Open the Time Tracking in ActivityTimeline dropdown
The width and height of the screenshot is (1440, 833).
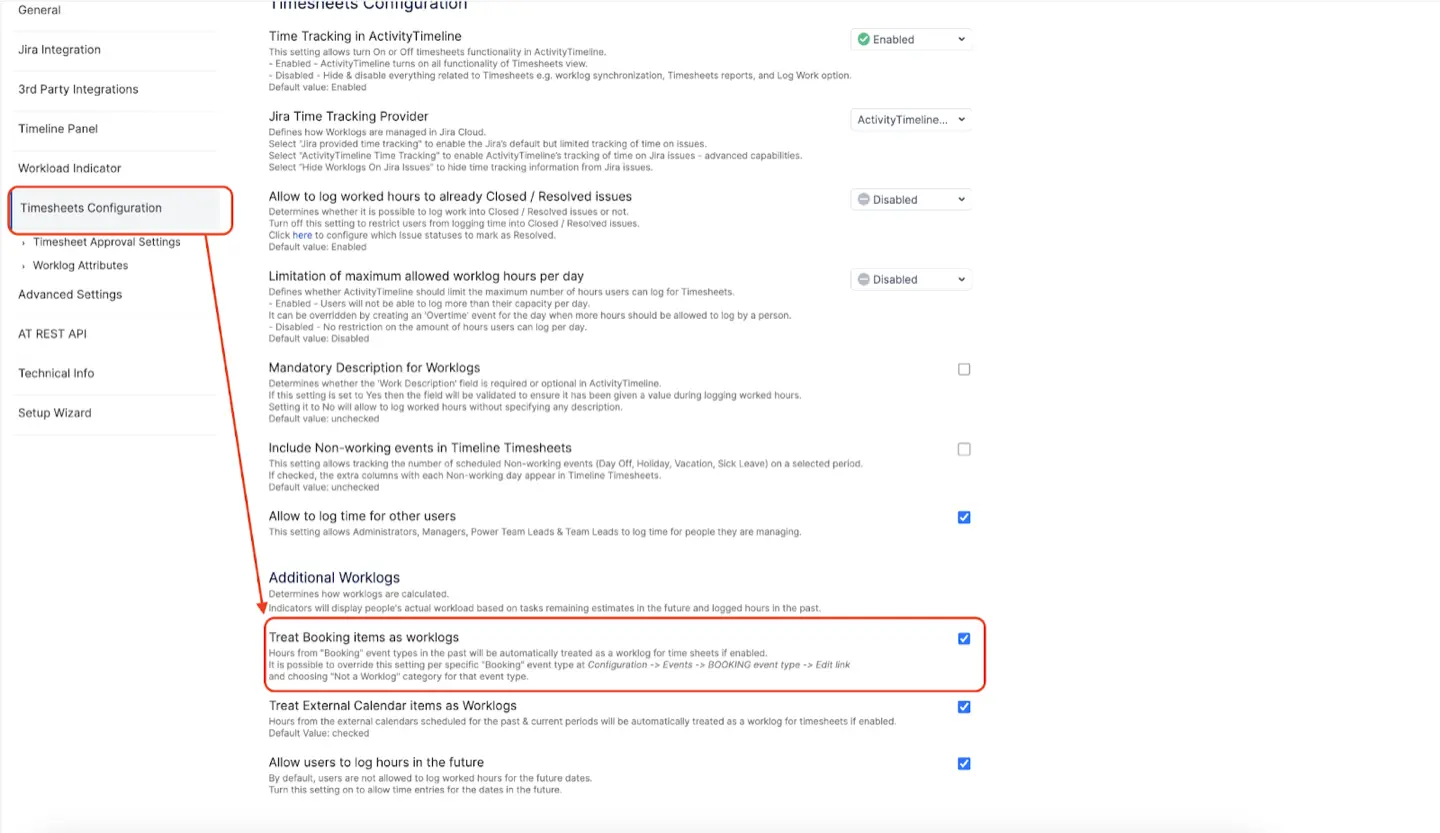[x=910, y=39]
